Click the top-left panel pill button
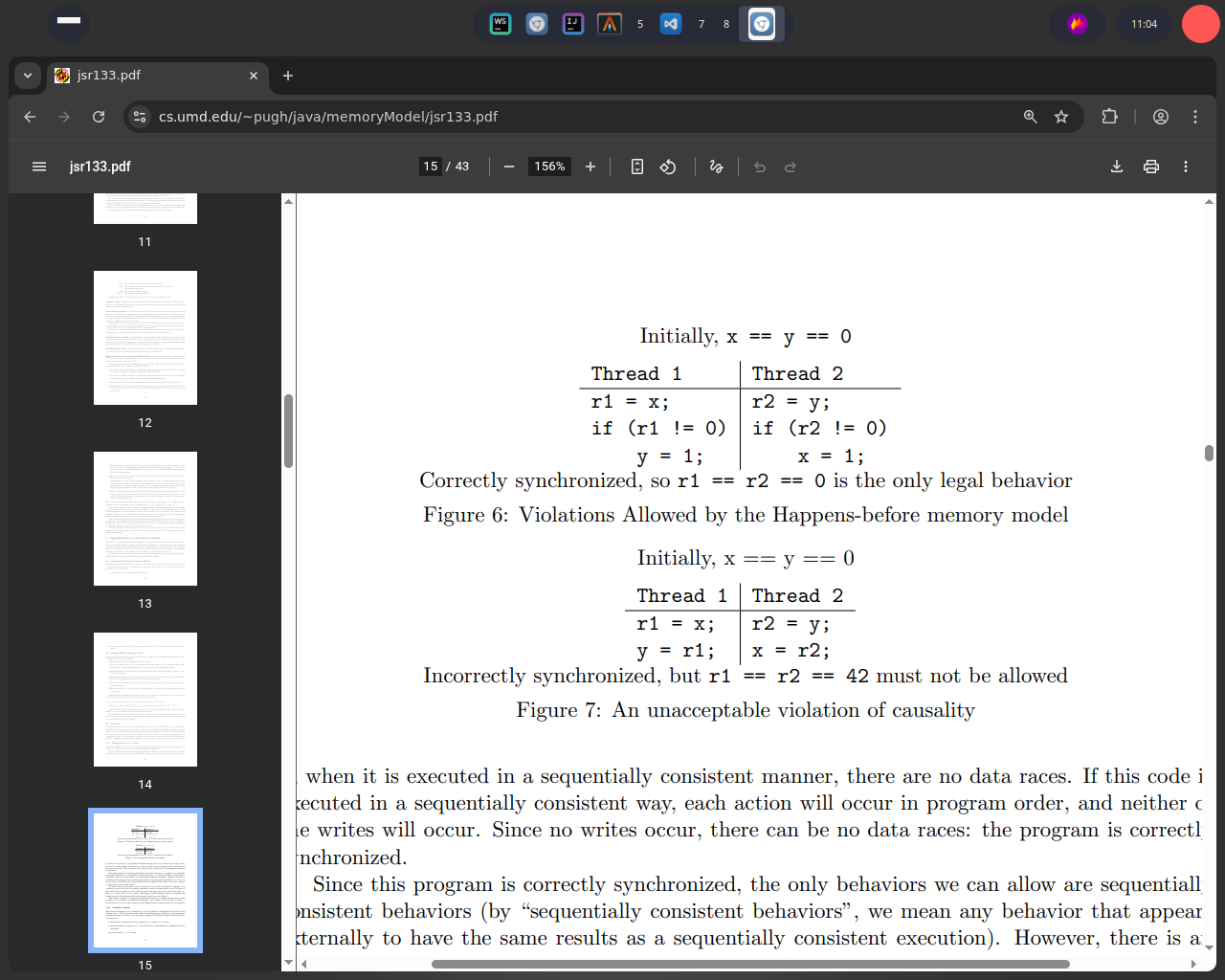The height and width of the screenshot is (980, 1225). pyautogui.click(x=69, y=22)
